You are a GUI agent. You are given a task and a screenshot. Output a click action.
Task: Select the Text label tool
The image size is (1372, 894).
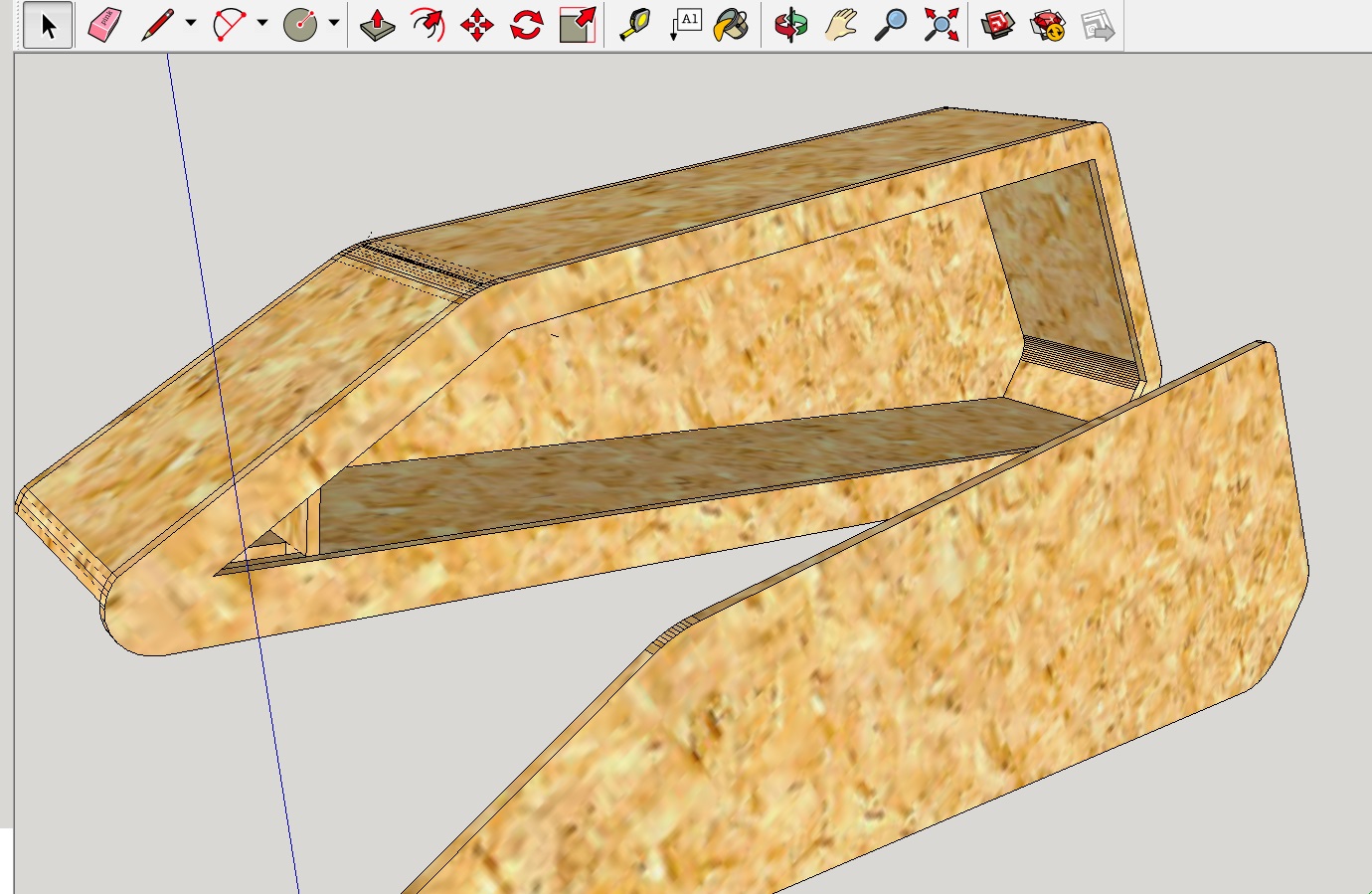point(686,25)
